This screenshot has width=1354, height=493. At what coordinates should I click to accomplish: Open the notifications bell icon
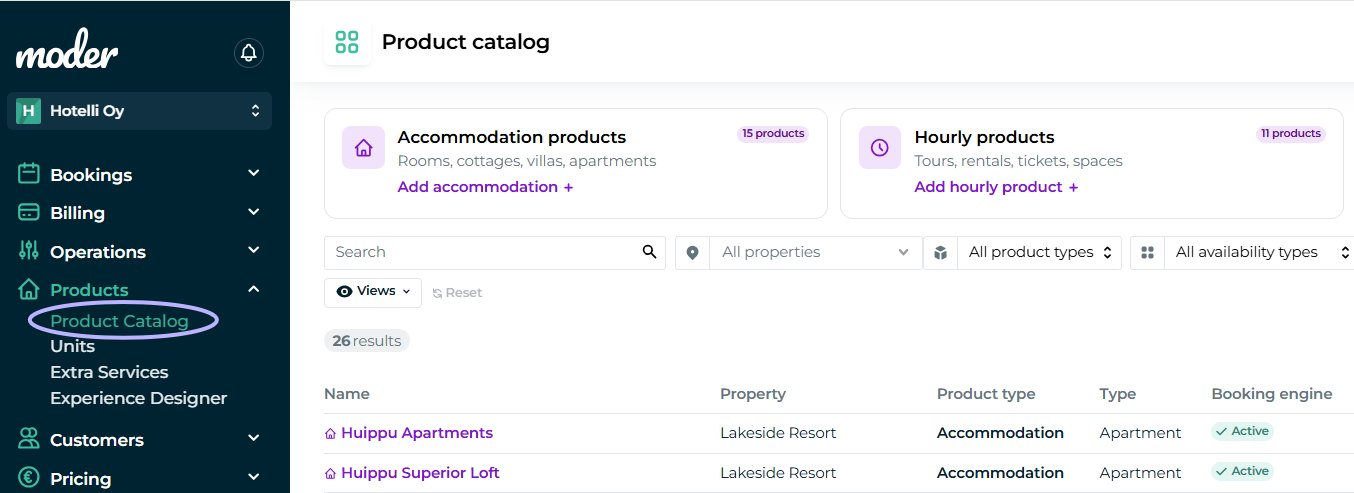[248, 52]
